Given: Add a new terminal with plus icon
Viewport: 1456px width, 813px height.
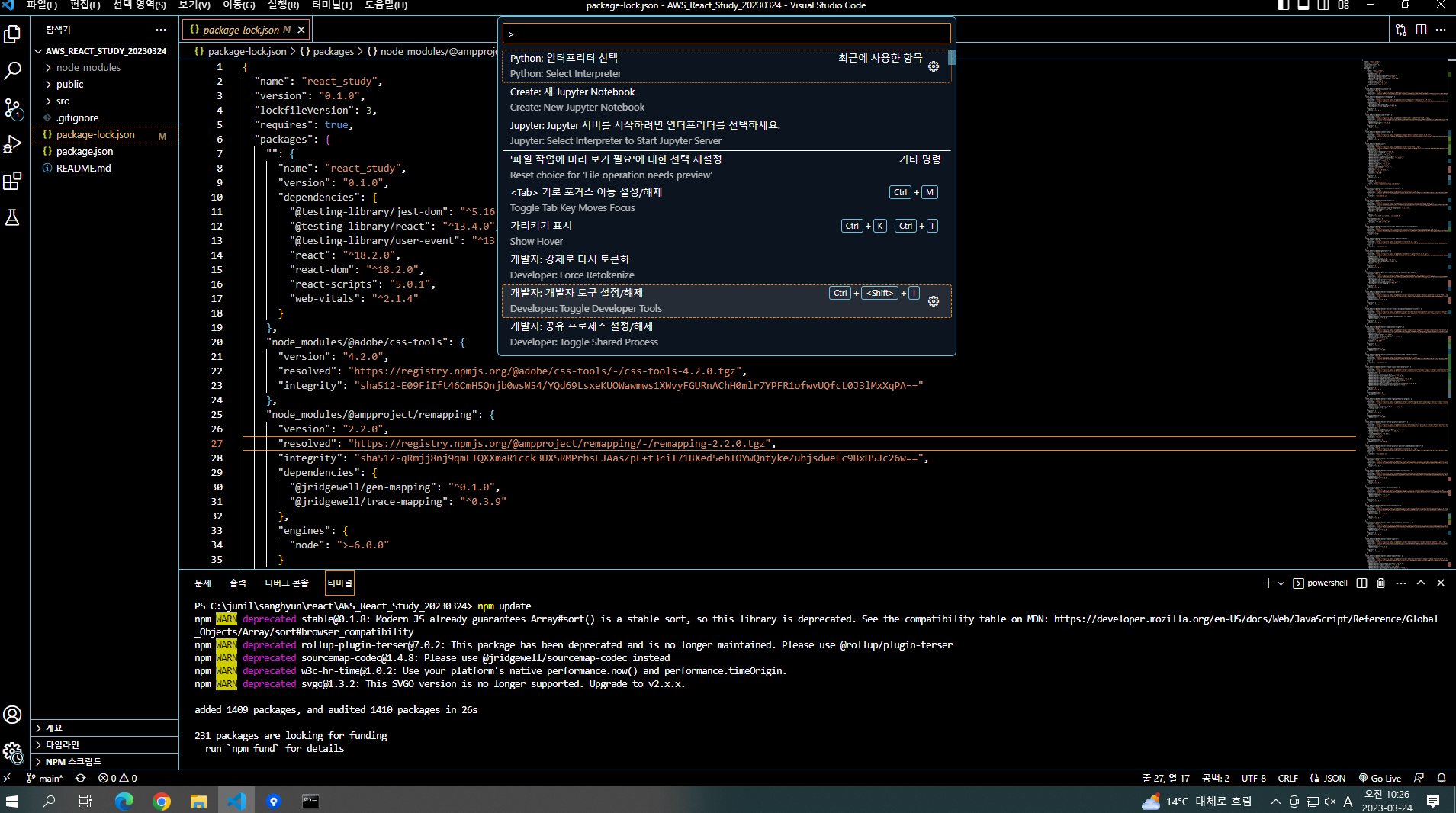Looking at the screenshot, I should point(1268,583).
